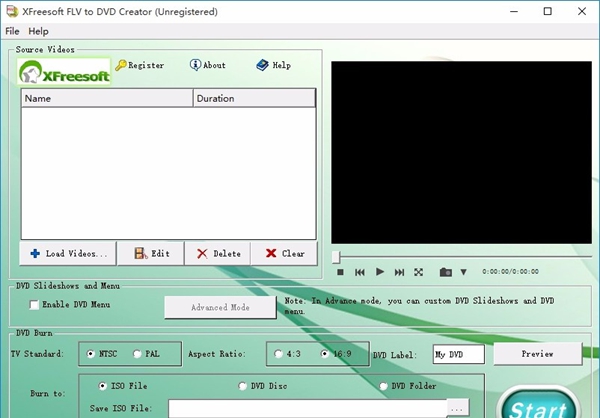Minimize the application window
The height and width of the screenshot is (418, 600).
[x=514, y=11]
